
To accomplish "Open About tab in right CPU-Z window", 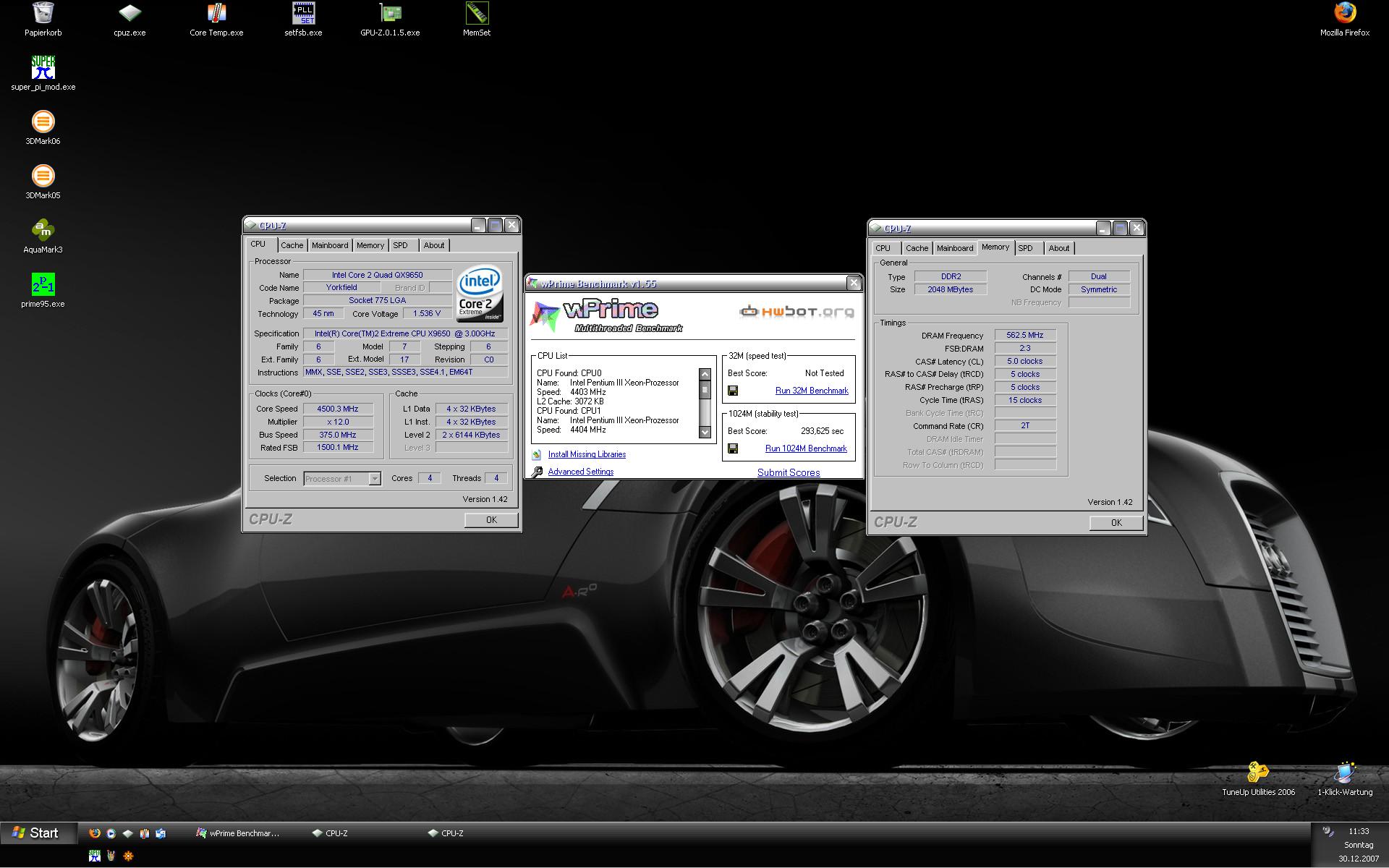I will click(1059, 248).
